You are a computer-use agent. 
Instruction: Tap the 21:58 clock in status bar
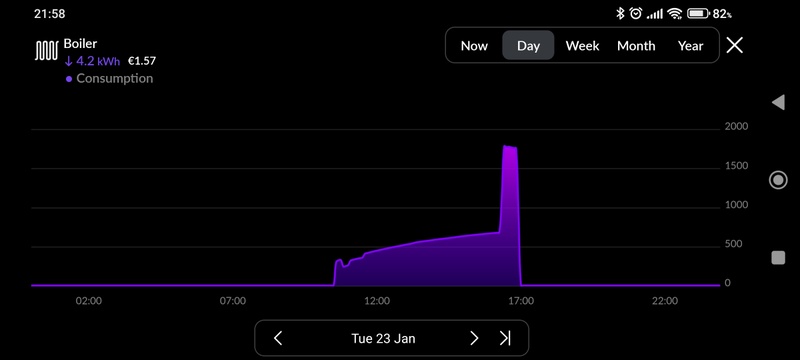click(x=49, y=14)
